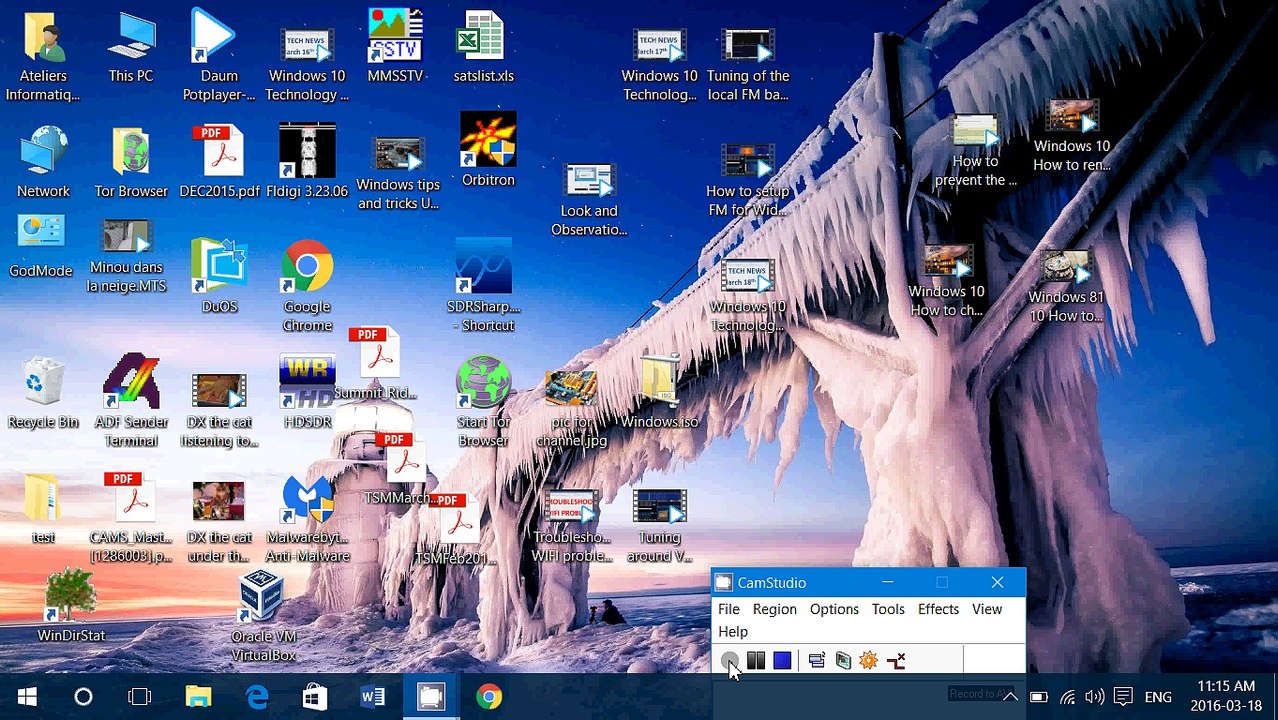Click the volume speaker tray icon
Image resolution: width=1278 pixels, height=720 pixels.
[1095, 697]
